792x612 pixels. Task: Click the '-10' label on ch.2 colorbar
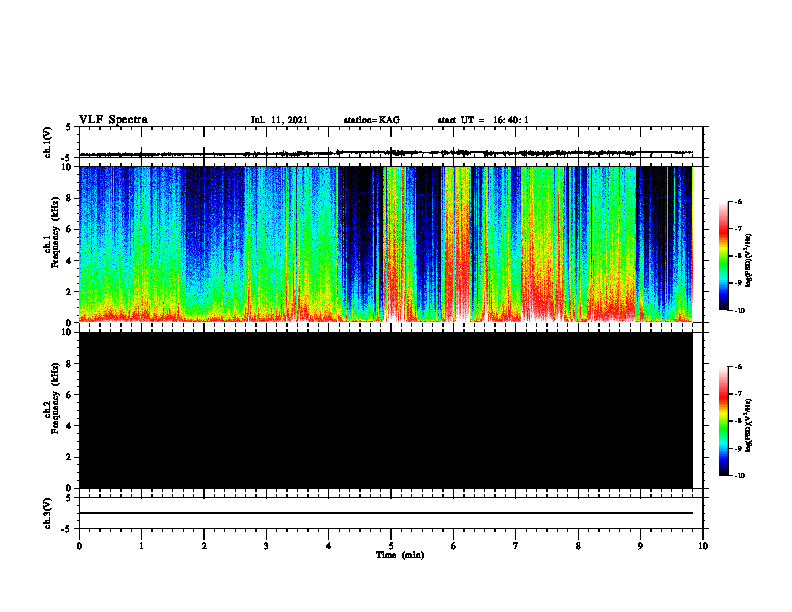coord(739,476)
